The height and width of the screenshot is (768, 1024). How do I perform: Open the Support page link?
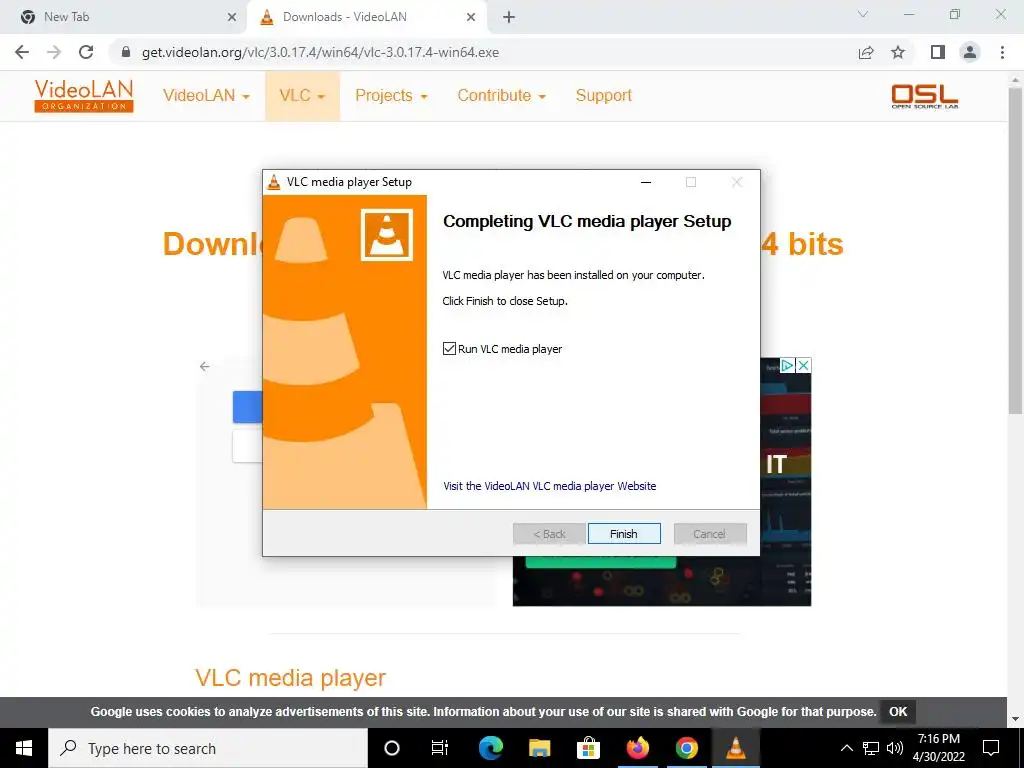(603, 95)
